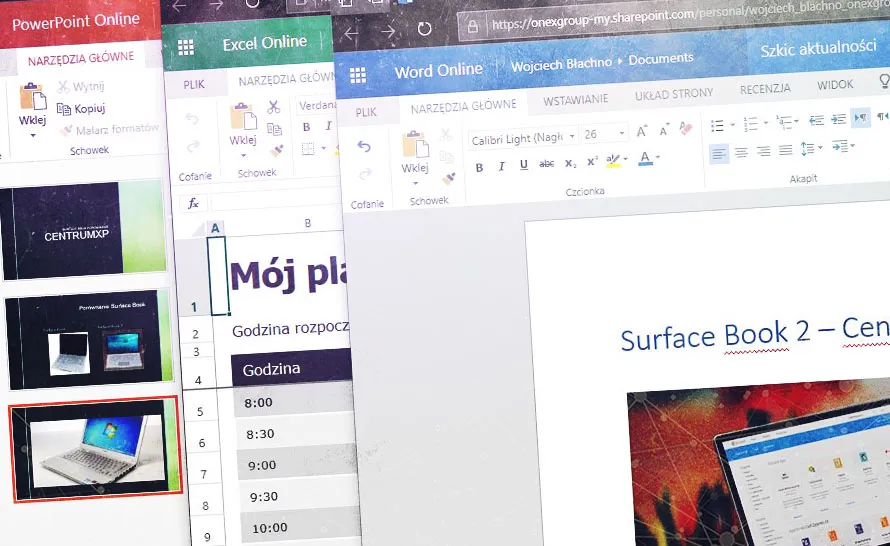Click the Word Online title
The width and height of the screenshot is (890, 546).
tap(439, 70)
